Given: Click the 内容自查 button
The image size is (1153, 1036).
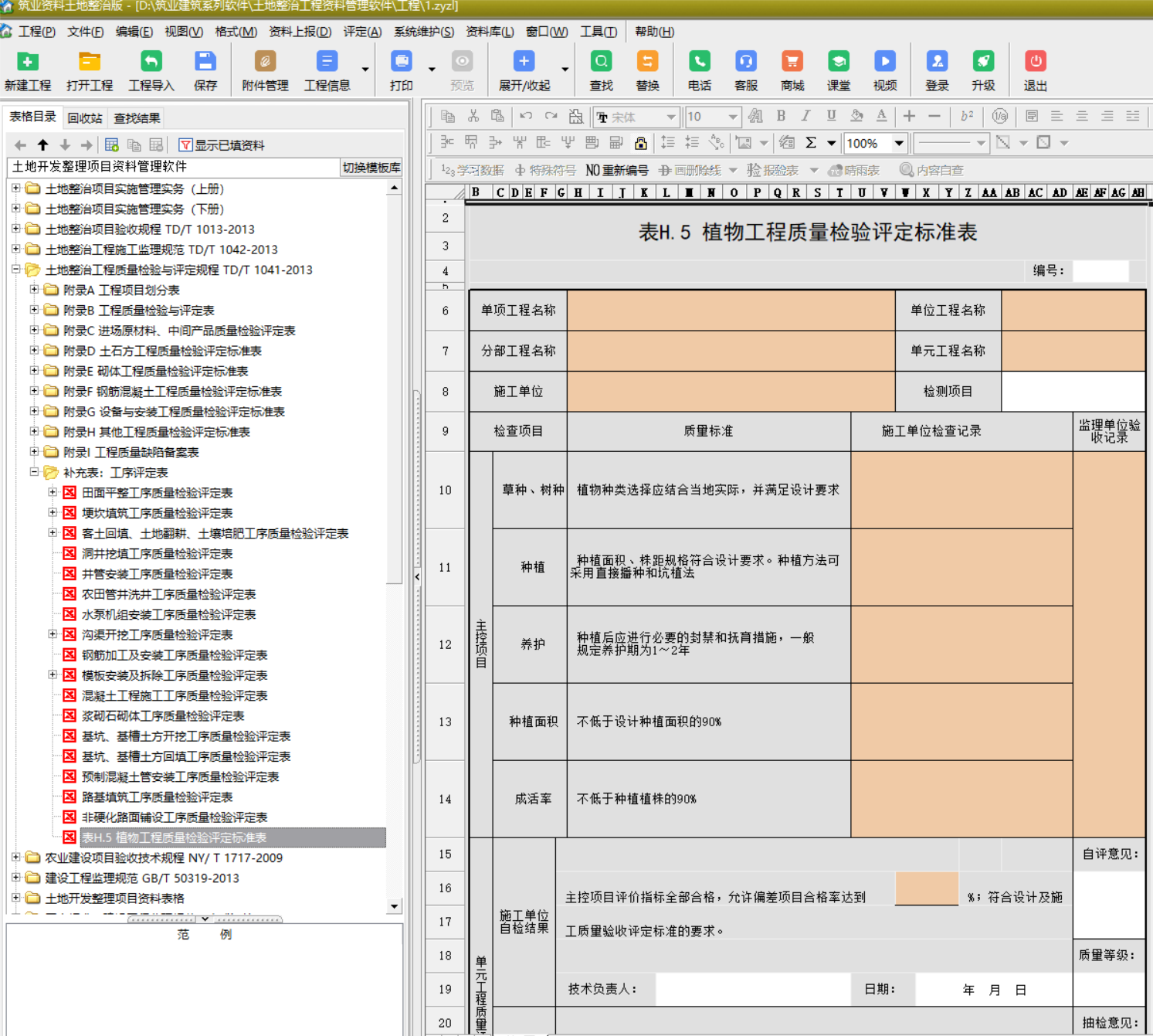Looking at the screenshot, I should [x=932, y=170].
